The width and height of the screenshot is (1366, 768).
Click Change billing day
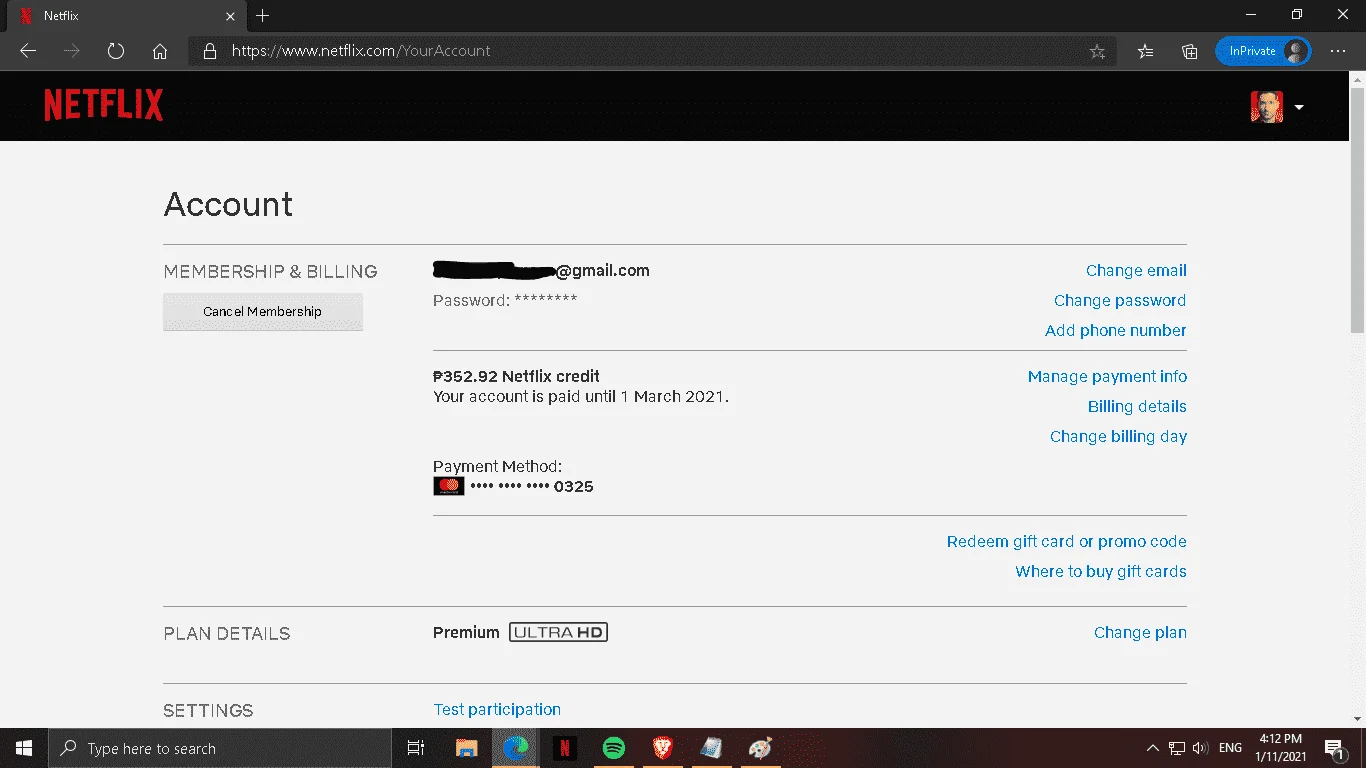(1118, 436)
